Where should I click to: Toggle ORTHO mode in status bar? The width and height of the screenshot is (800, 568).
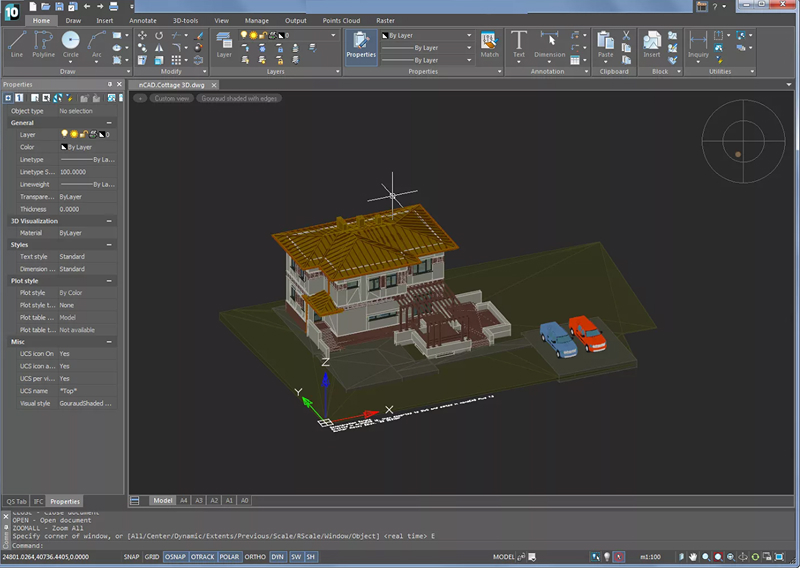tap(255, 556)
